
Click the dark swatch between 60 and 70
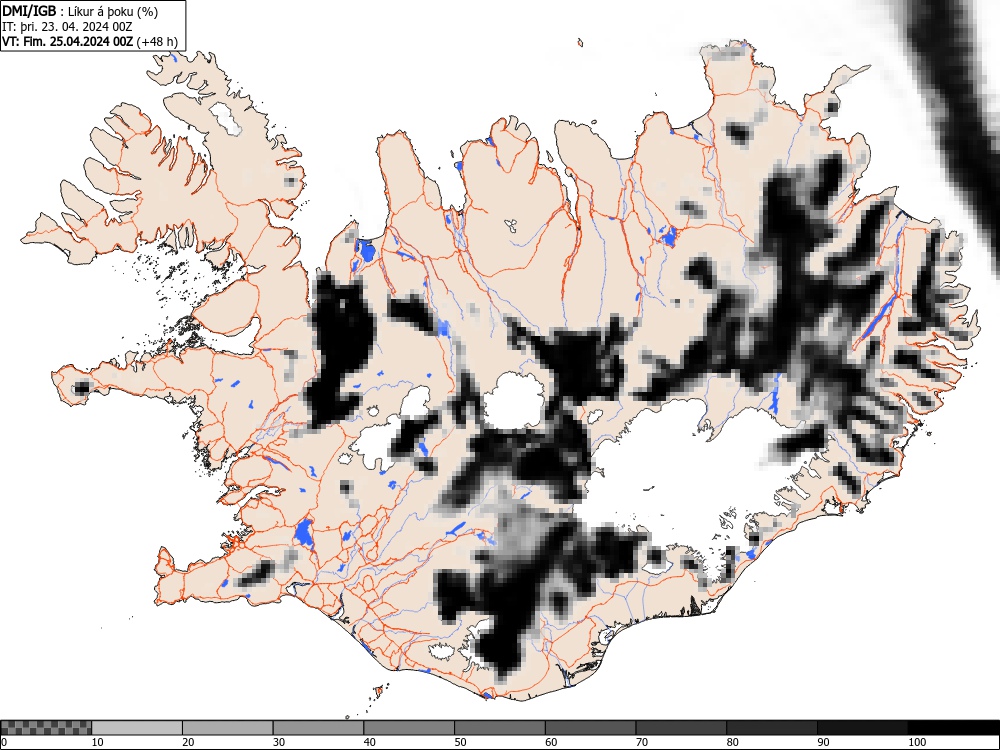click(x=591, y=728)
